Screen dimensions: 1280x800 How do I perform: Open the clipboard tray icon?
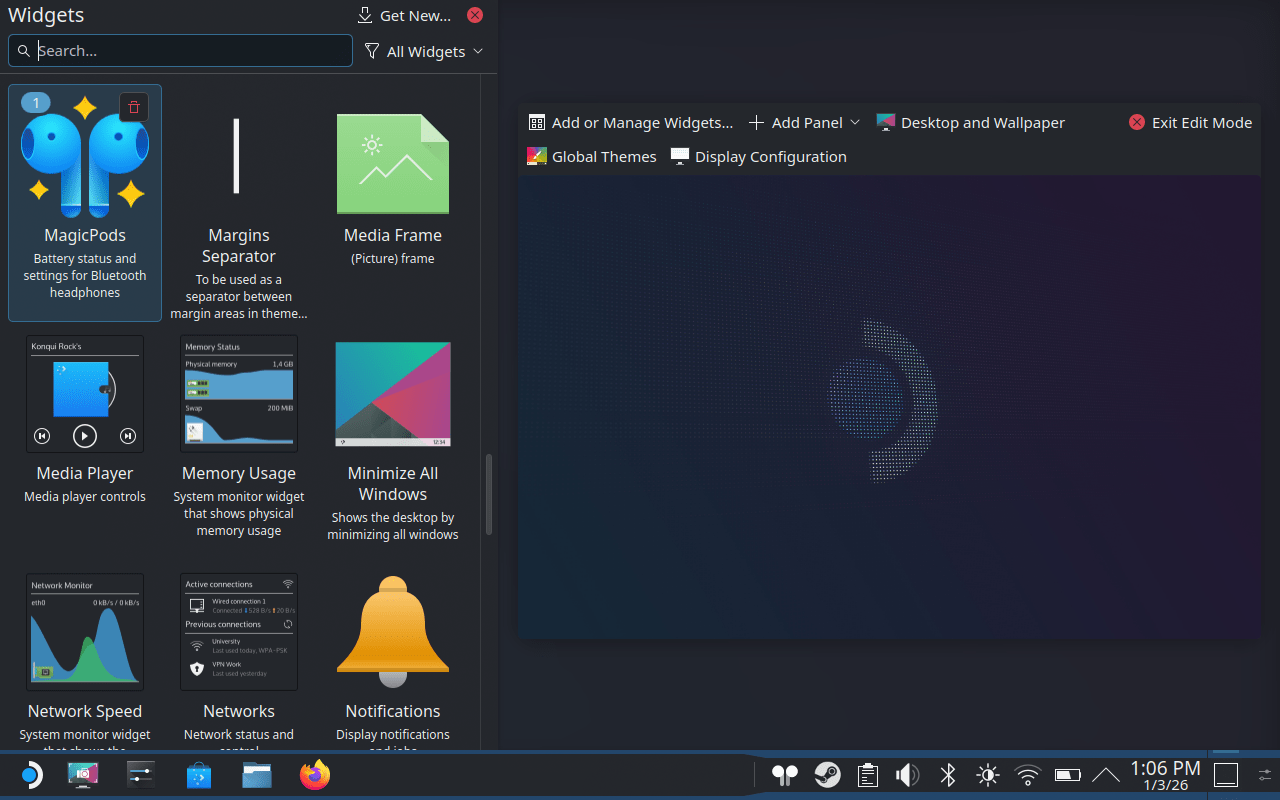tap(867, 775)
